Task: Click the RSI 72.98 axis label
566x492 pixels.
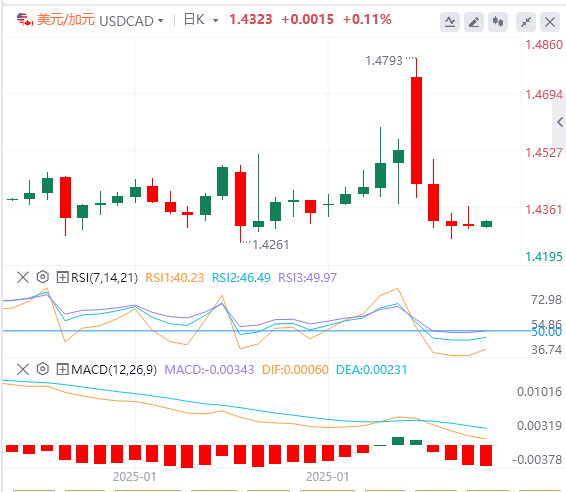Action: pos(547,300)
